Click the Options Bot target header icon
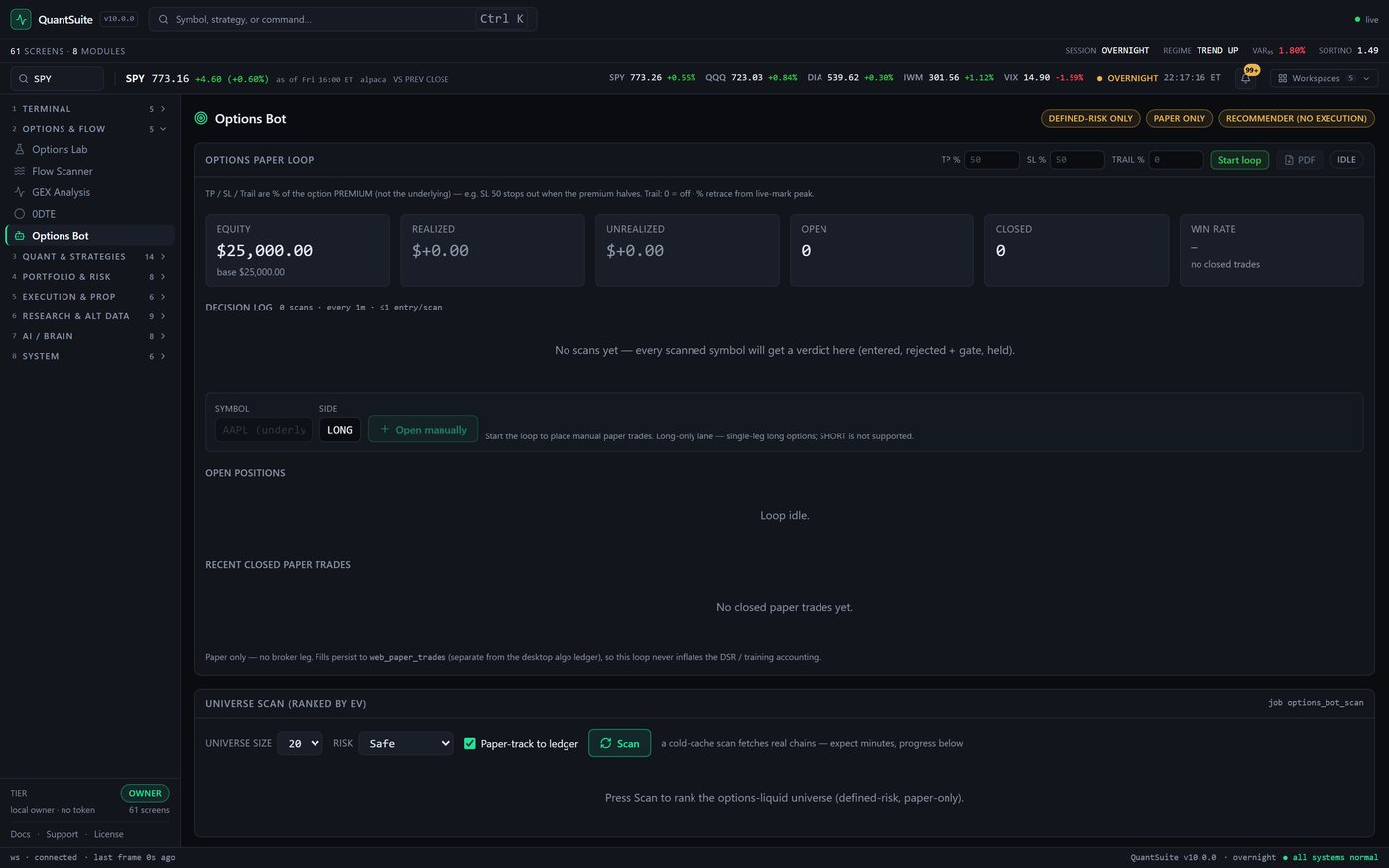The width and height of the screenshot is (1389, 868). (201, 118)
